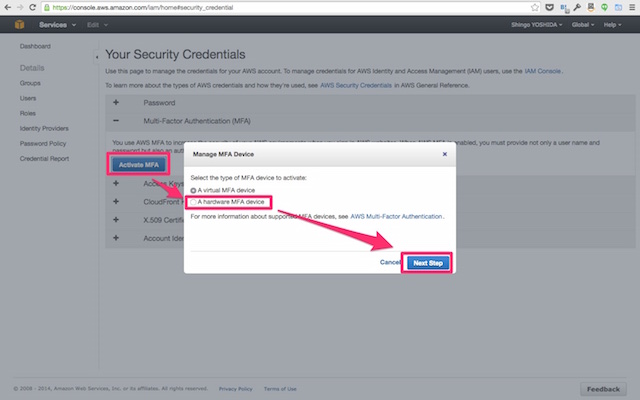Screen dimensions: 640x400
Task: Select the virtual MFA device option
Action: (x=193, y=191)
